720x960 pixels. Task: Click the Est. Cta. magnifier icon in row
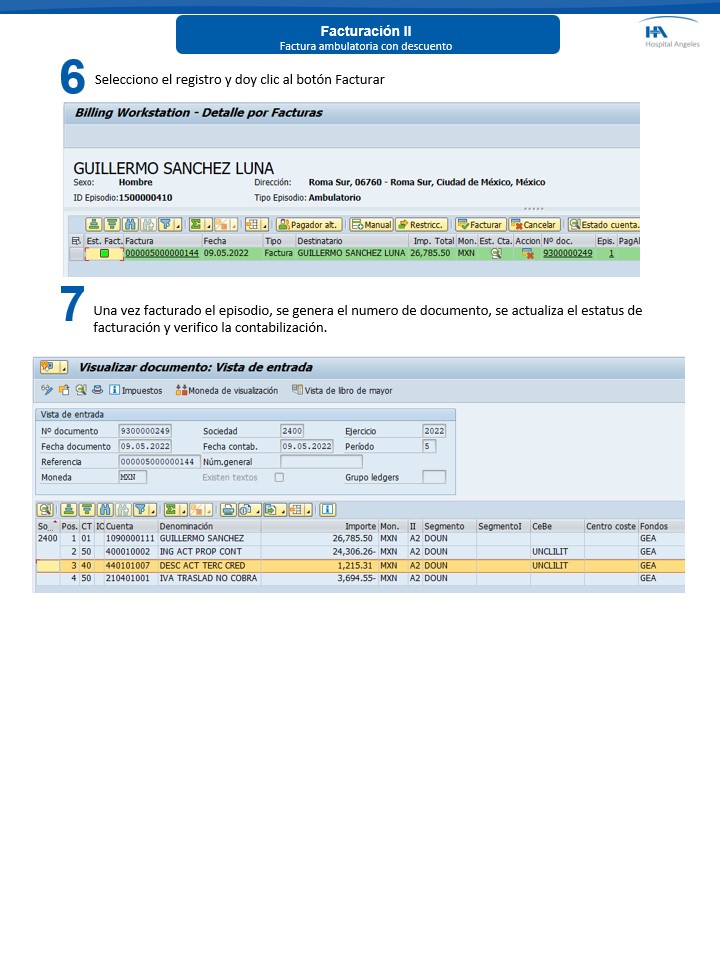tap(495, 254)
